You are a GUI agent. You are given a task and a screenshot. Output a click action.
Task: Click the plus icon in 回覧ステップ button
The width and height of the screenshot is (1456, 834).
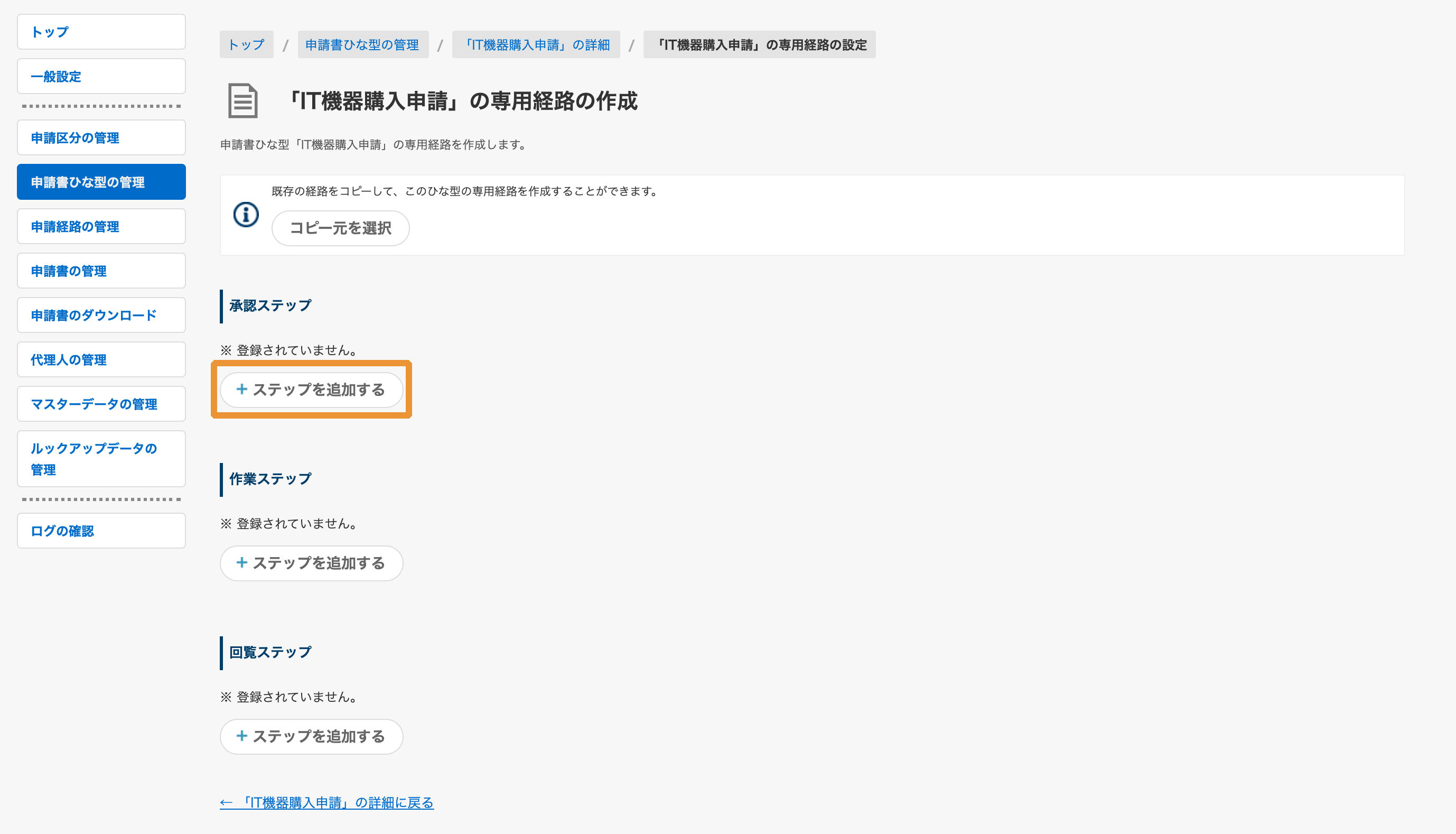pos(241,736)
